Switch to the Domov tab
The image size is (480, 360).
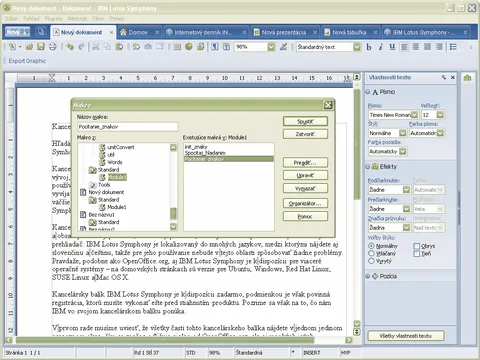[x=138, y=32]
